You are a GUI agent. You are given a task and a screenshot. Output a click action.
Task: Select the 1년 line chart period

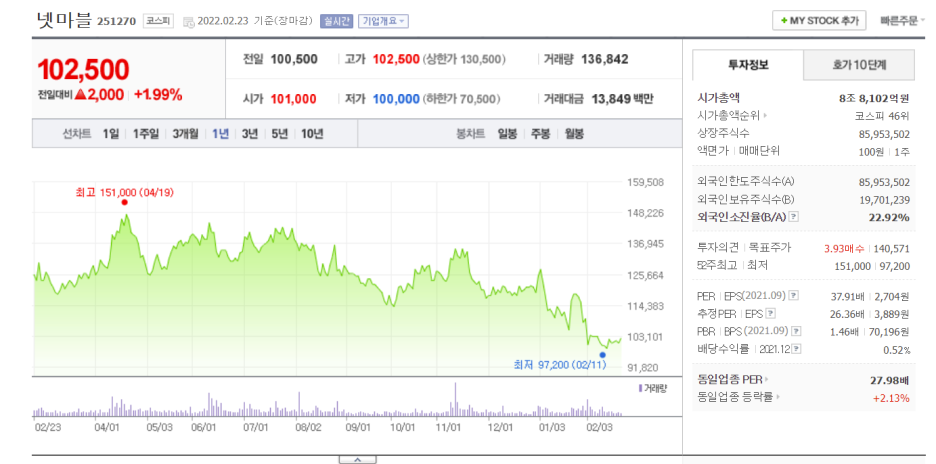(x=220, y=134)
